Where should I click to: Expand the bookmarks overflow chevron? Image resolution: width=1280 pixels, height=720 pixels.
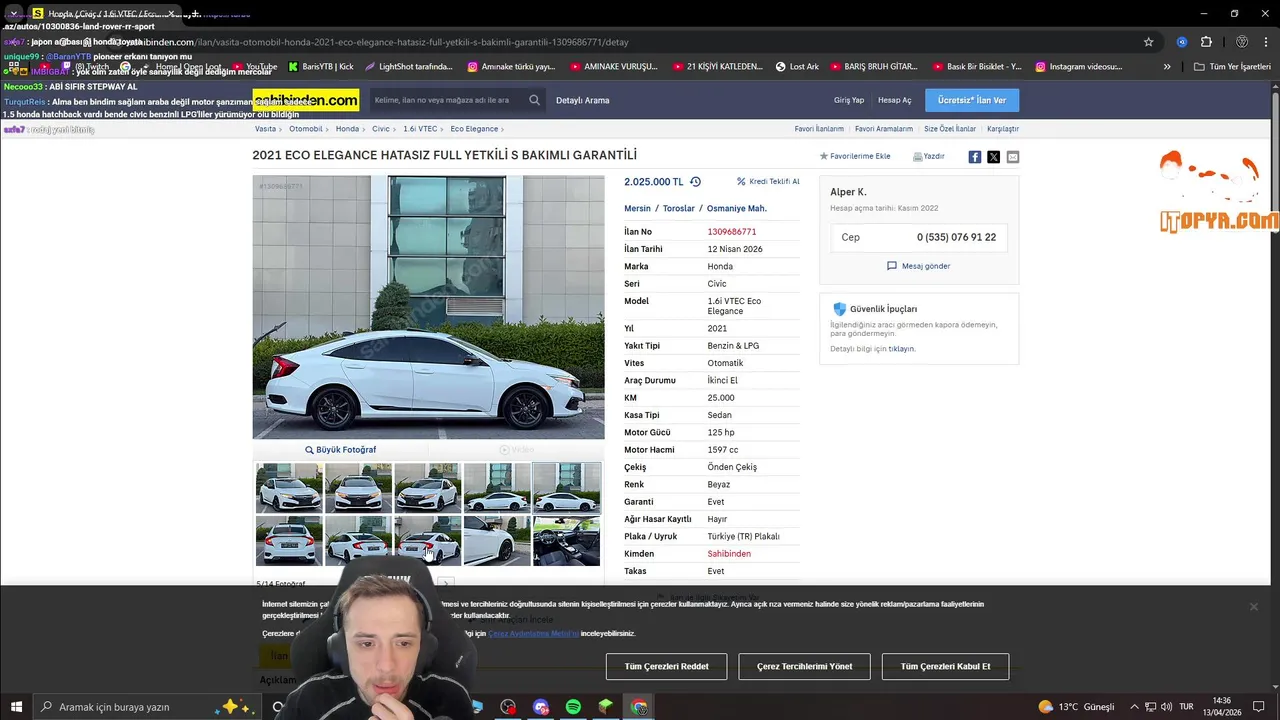pyautogui.click(x=1167, y=67)
